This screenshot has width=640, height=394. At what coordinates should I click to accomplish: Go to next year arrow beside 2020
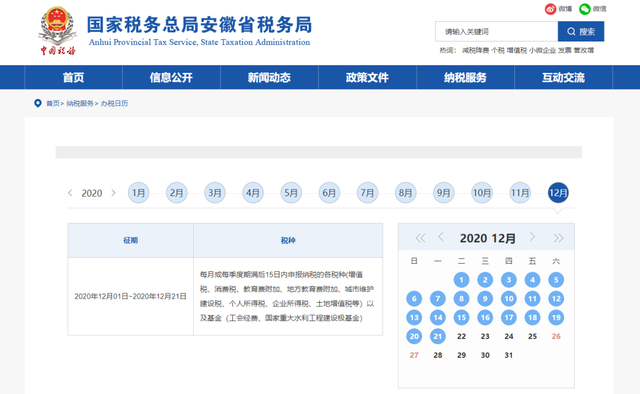click(x=113, y=193)
